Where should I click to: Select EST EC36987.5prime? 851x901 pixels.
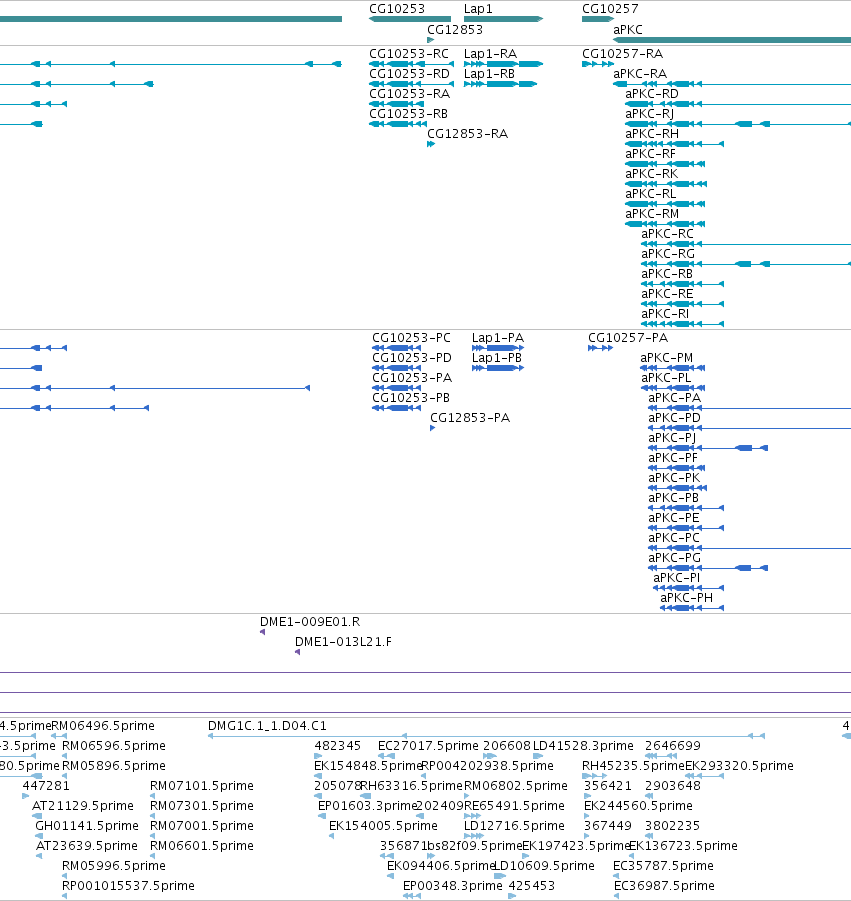(x=664, y=885)
